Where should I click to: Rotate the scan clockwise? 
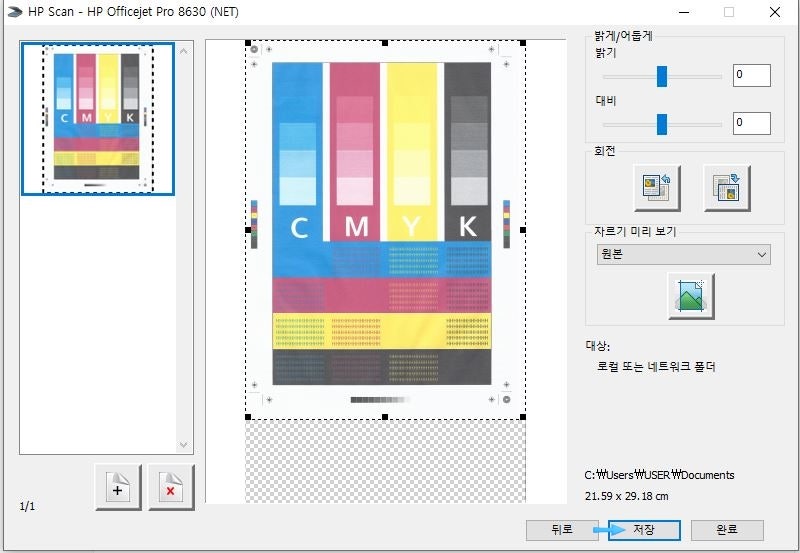pyautogui.click(x=727, y=188)
